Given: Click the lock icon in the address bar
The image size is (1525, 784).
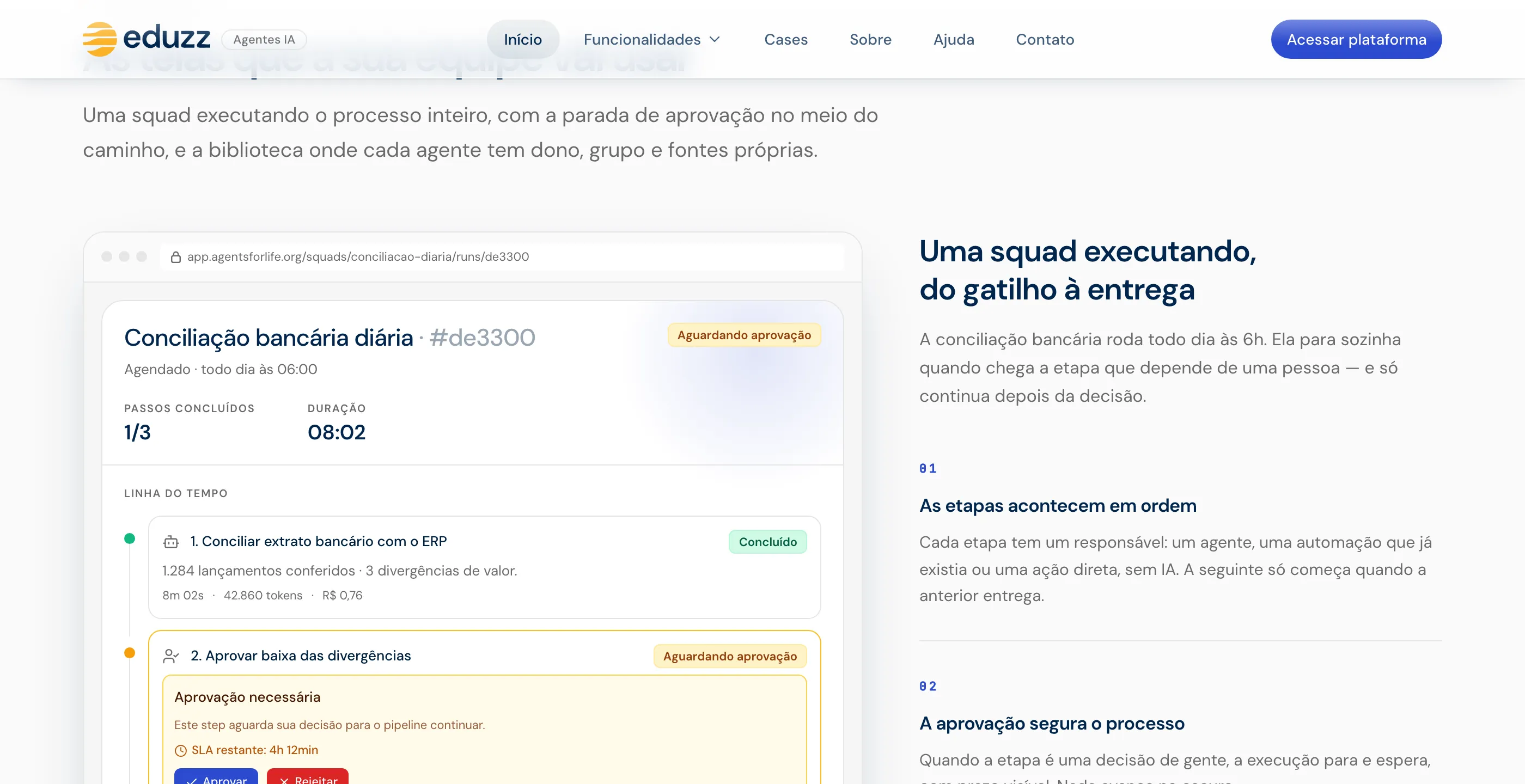Looking at the screenshot, I should pos(176,257).
